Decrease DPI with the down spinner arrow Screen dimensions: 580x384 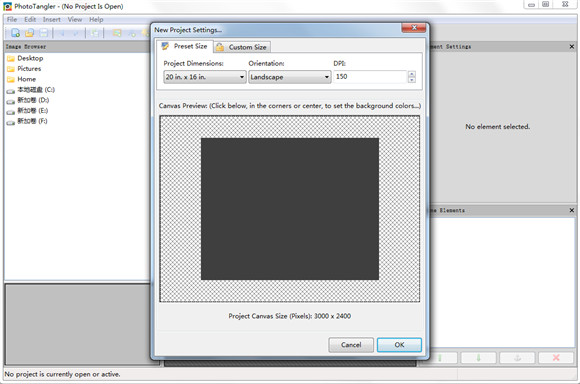click(x=411, y=80)
